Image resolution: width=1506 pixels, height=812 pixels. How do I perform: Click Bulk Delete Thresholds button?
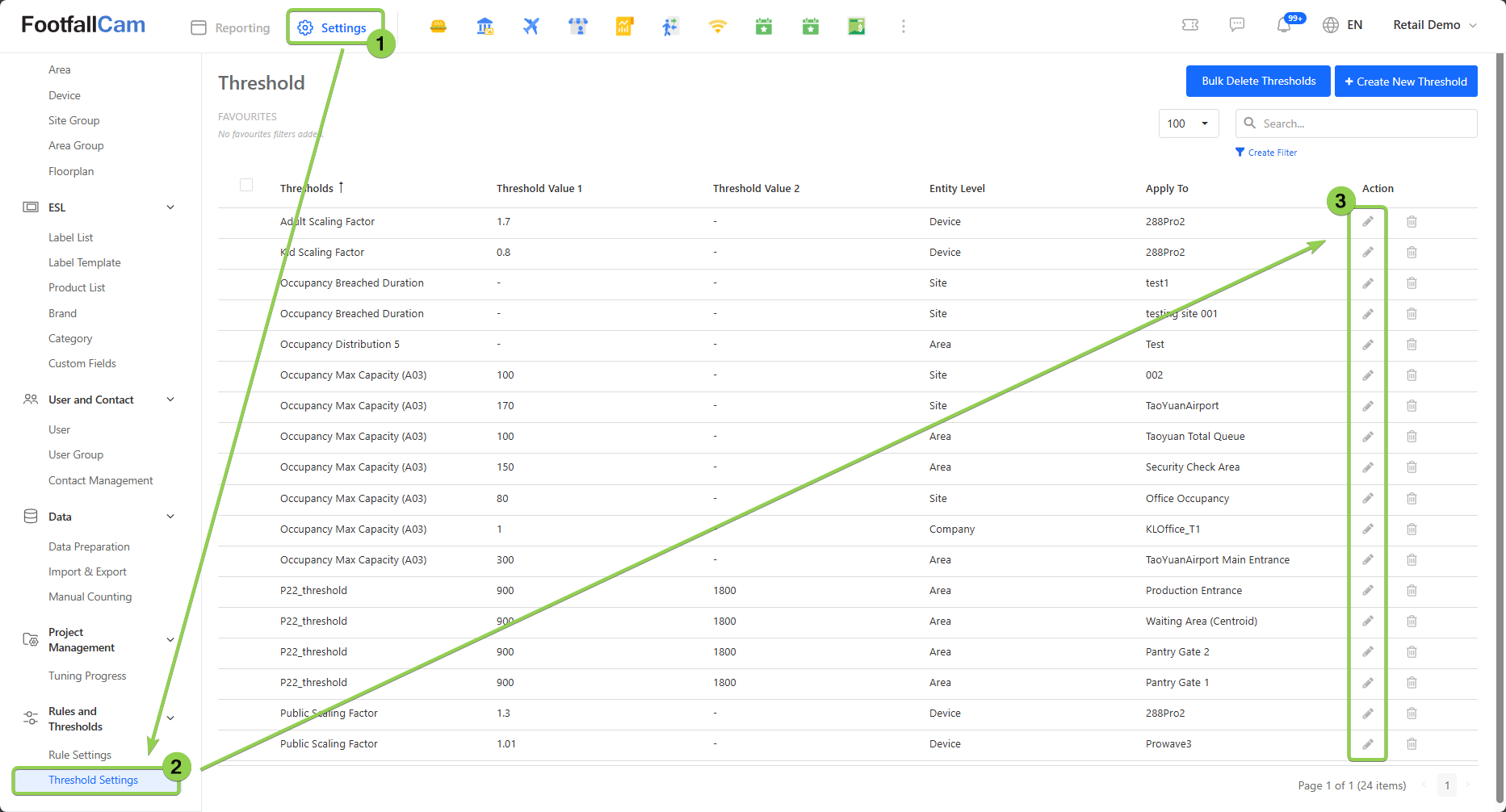click(1258, 82)
